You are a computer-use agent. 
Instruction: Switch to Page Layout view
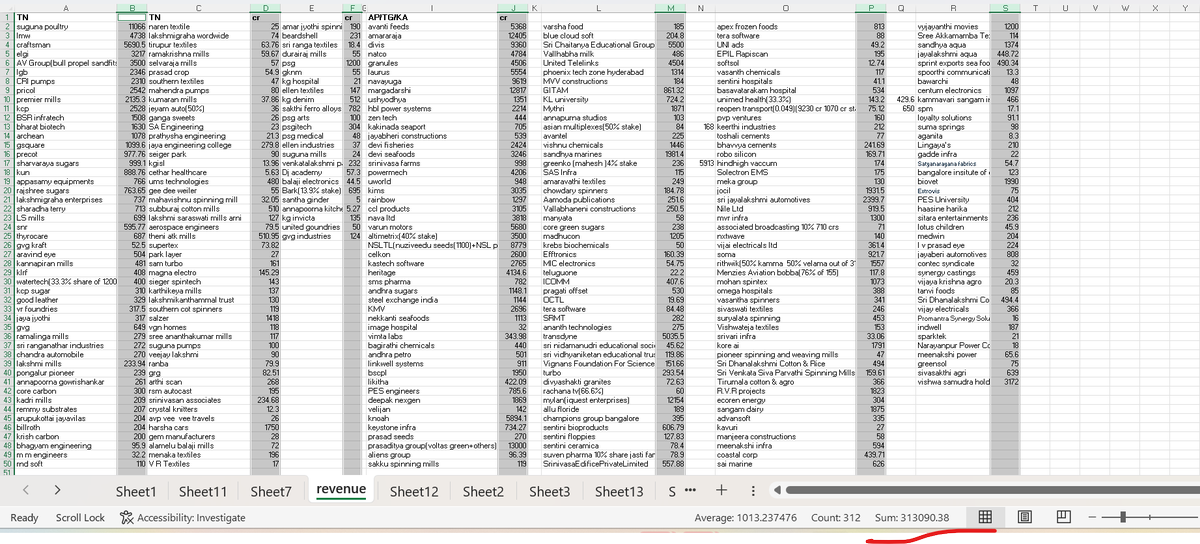(x=1023, y=517)
